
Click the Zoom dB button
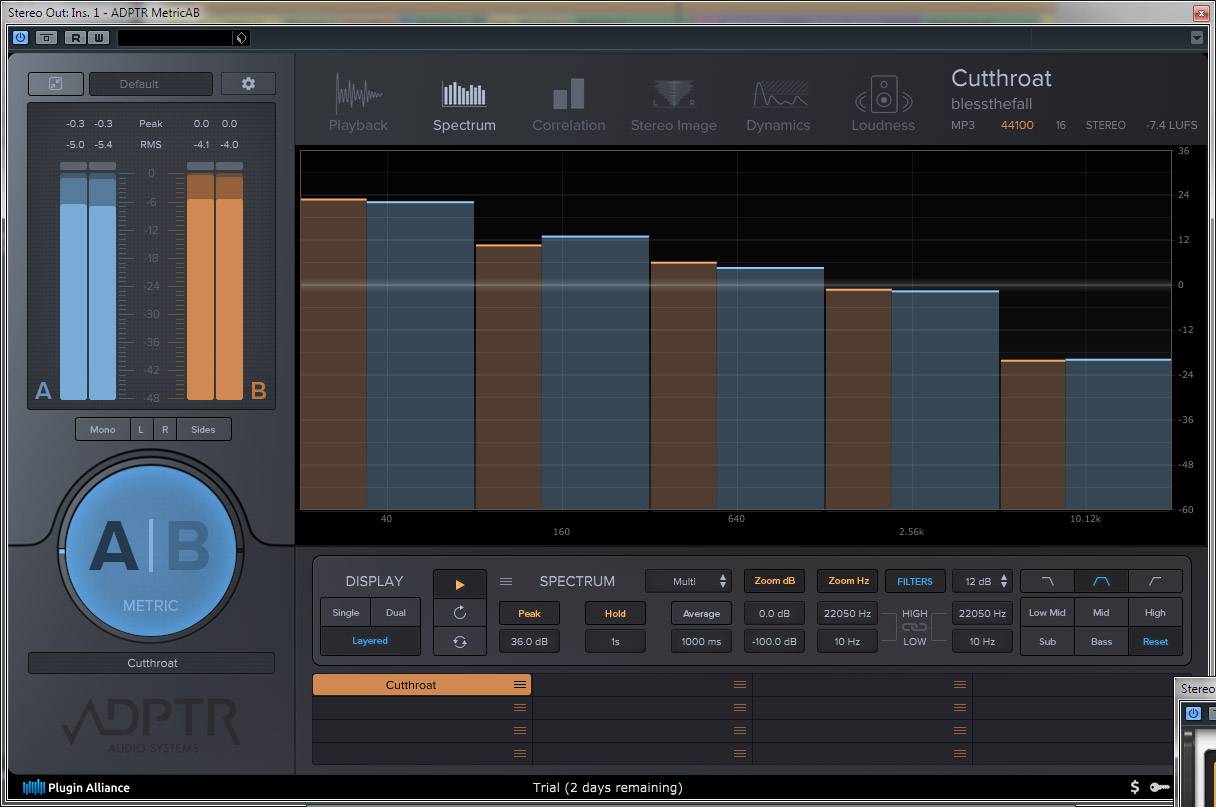[774, 581]
